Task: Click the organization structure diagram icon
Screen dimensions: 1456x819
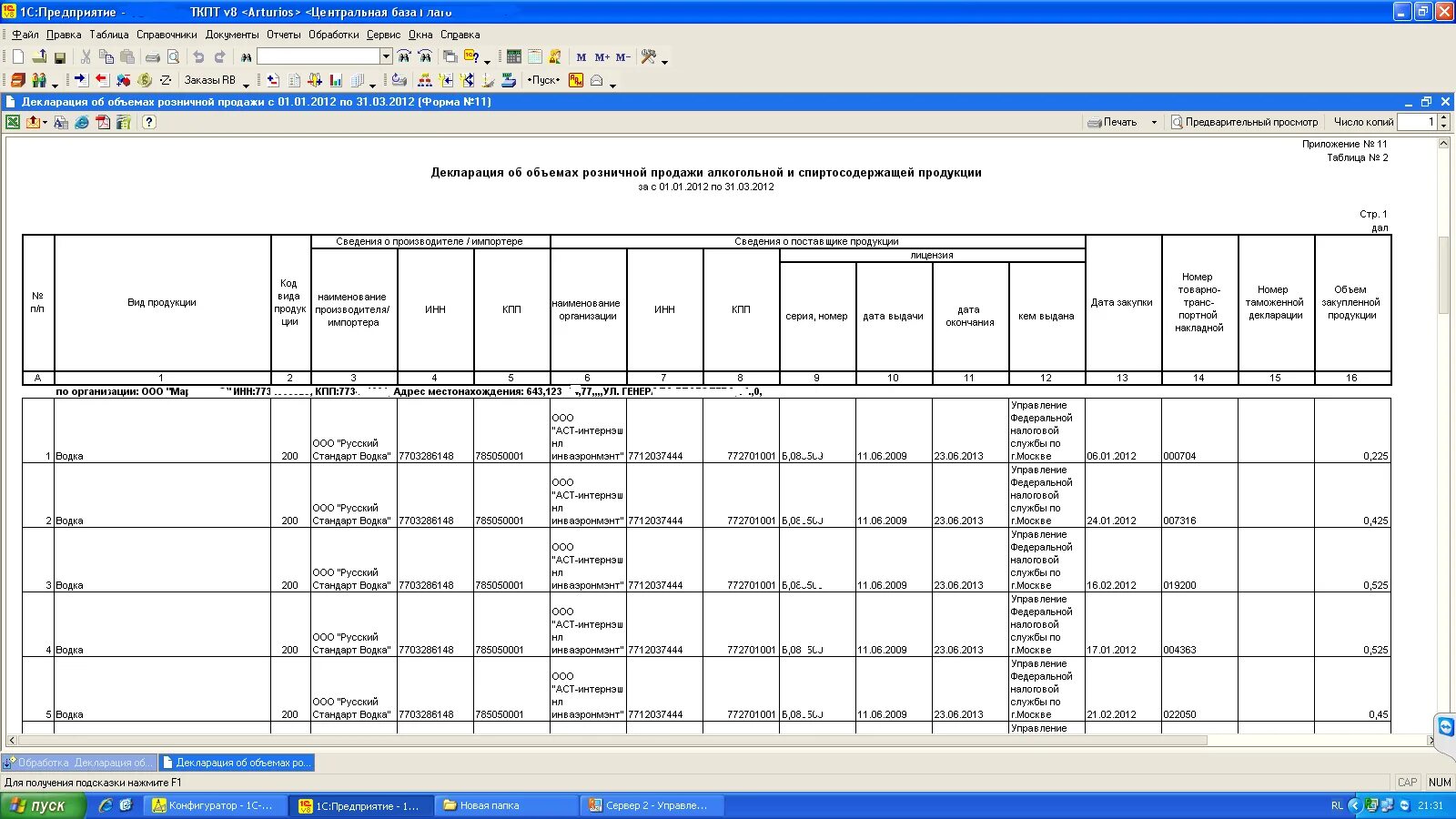Action: coord(425,80)
